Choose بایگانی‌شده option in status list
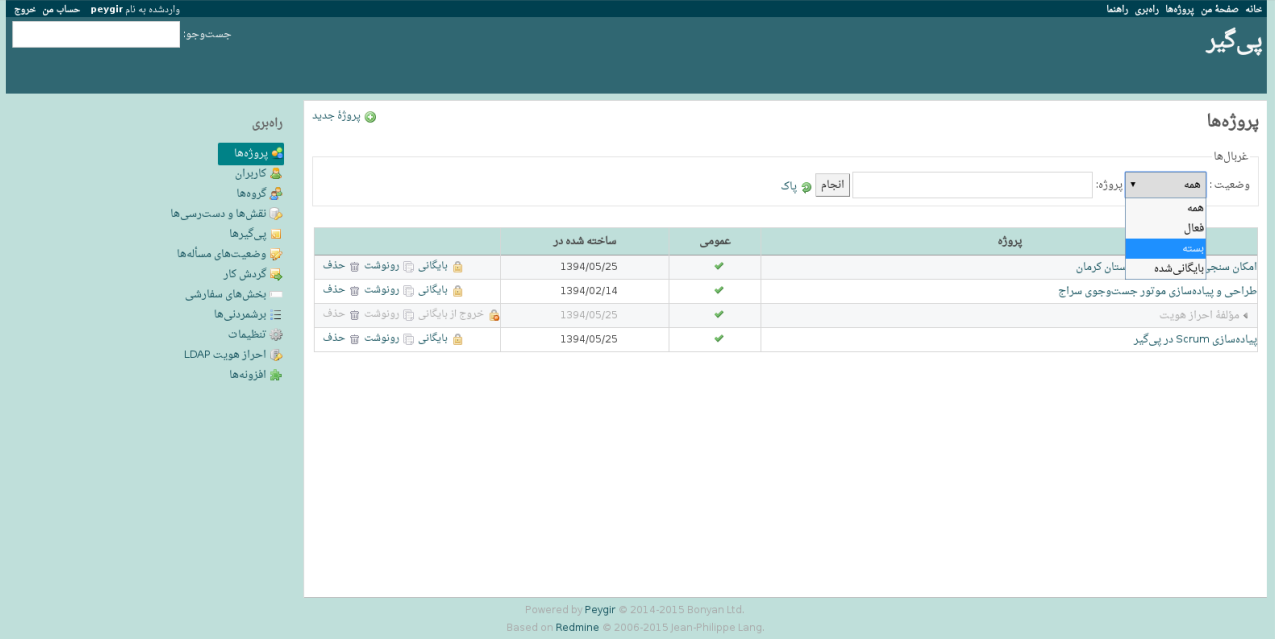 [1165, 268]
